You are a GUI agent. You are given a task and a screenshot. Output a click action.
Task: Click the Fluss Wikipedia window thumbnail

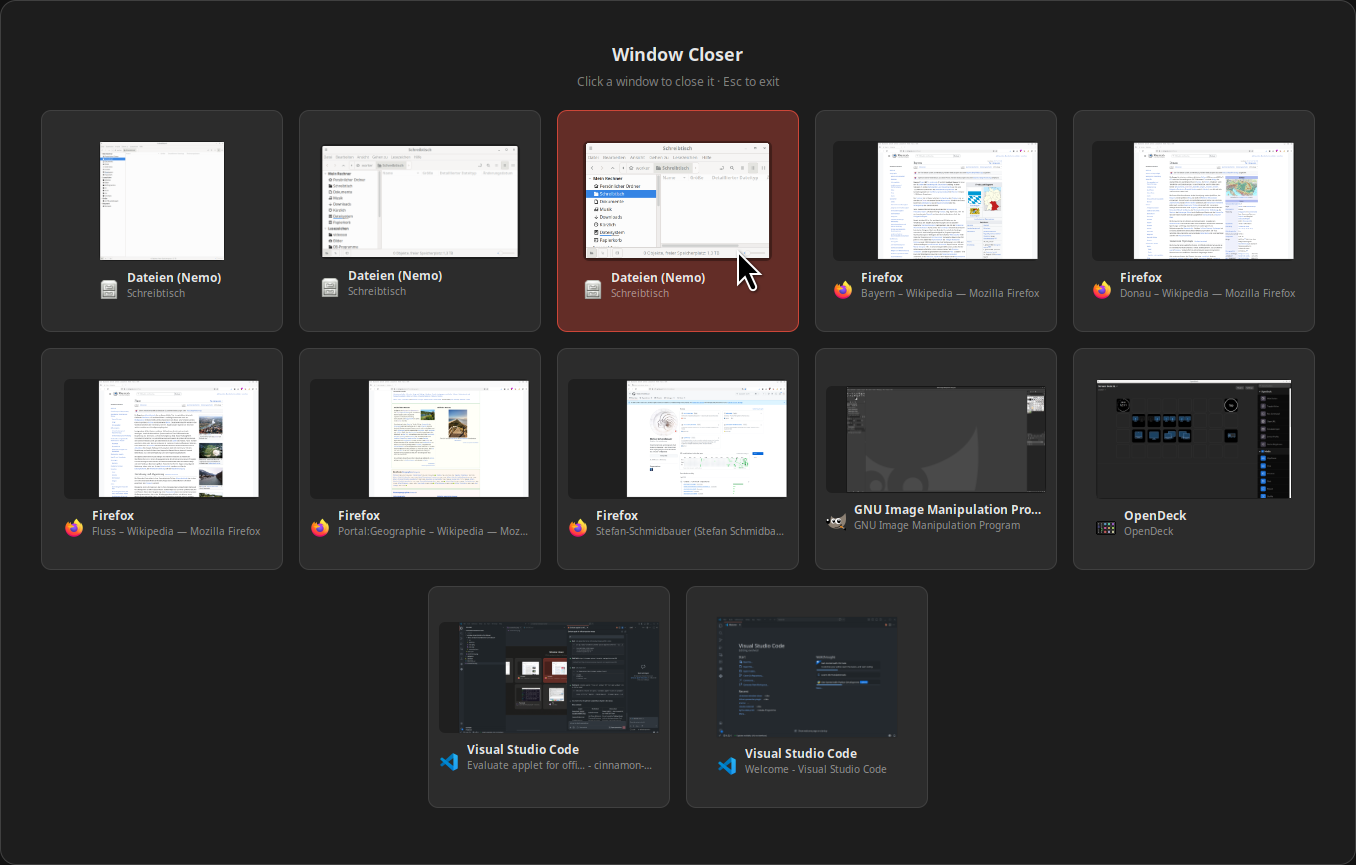point(161,439)
